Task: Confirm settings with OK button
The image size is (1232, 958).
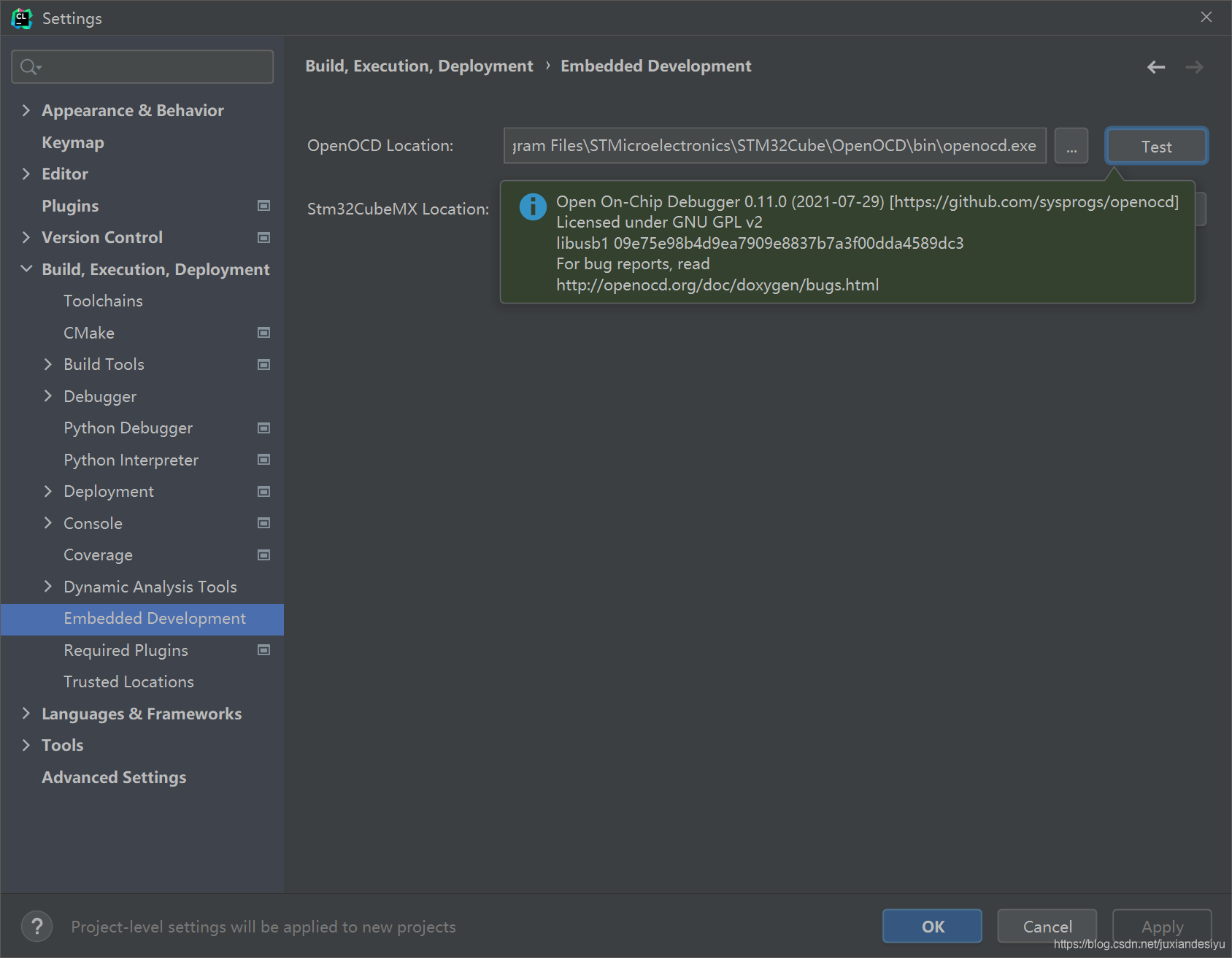Action: point(932,926)
